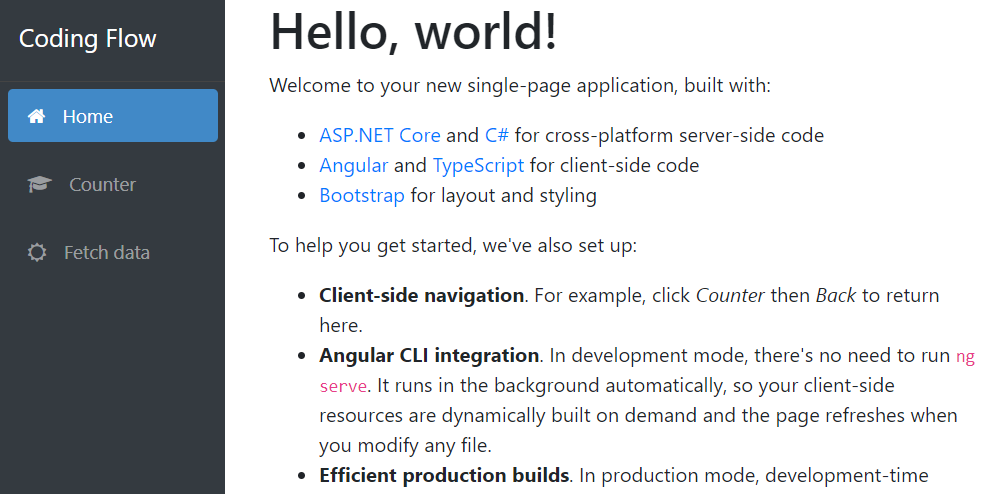Go to Fetch data via sidebar label
Image resolution: width=1000 pixels, height=494 pixels.
(106, 253)
